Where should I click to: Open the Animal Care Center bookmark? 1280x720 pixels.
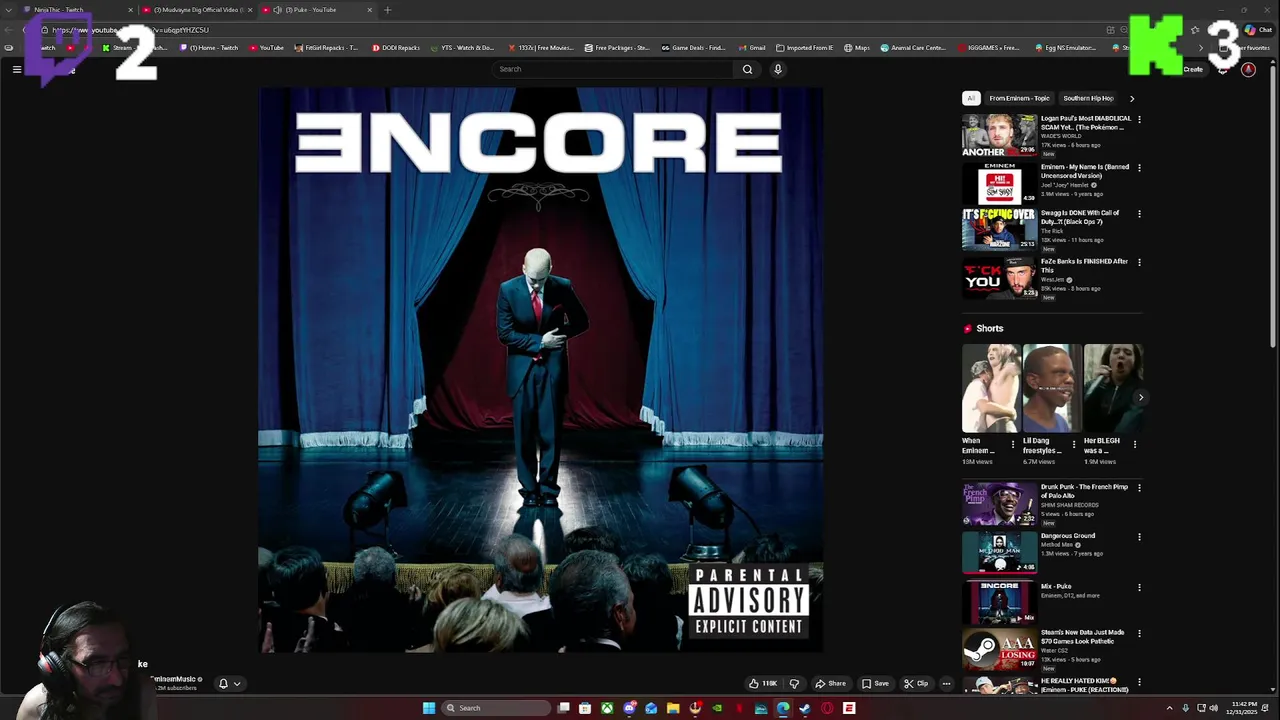pos(913,48)
